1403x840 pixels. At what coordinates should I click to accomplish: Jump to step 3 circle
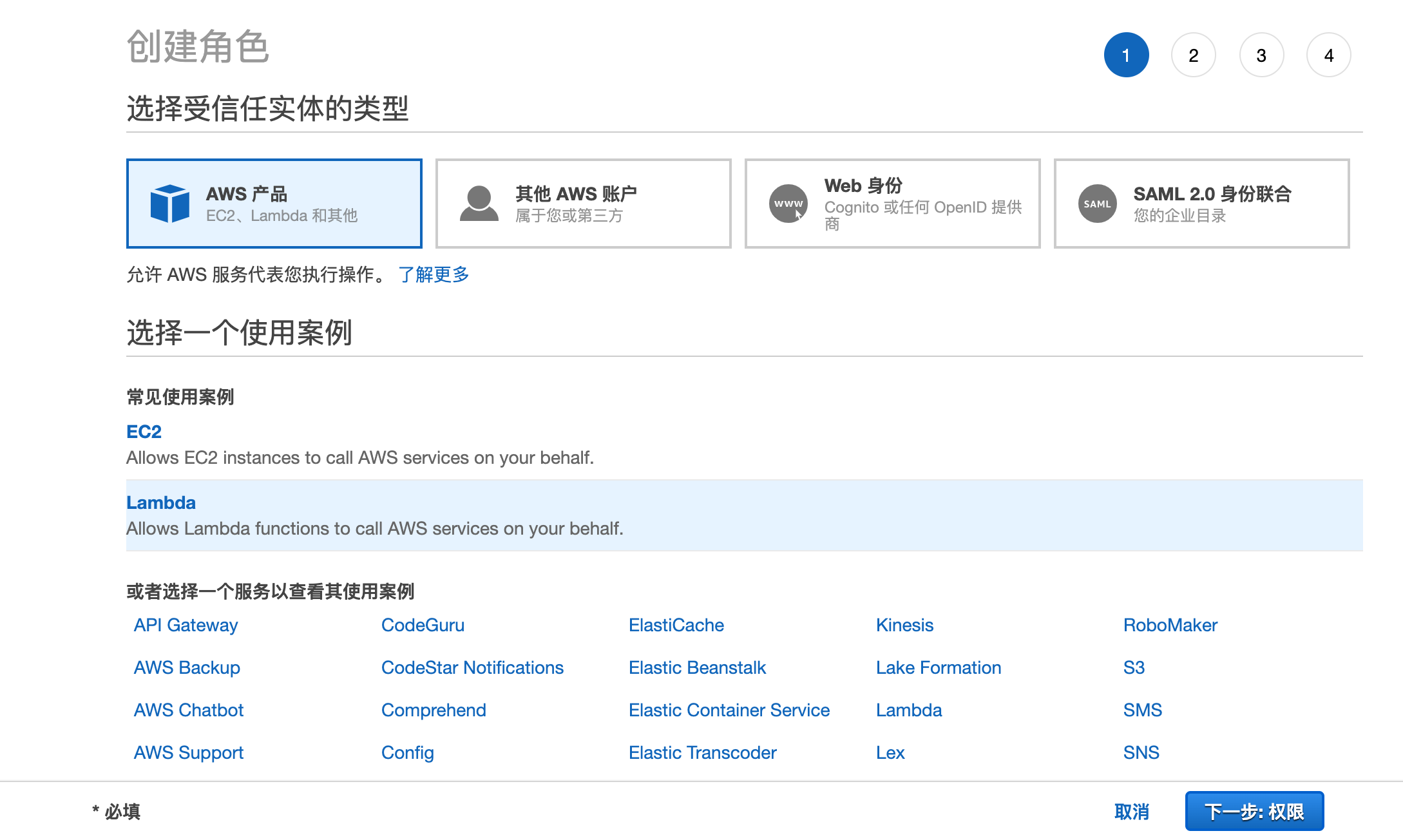pos(1261,55)
